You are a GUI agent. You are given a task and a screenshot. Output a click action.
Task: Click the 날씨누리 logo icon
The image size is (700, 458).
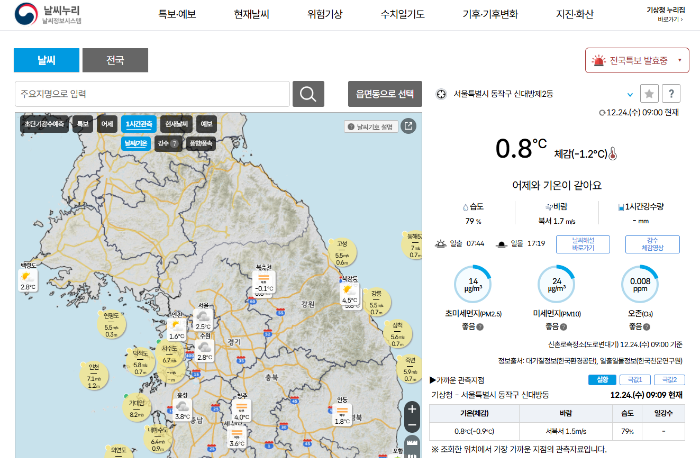click(x=26, y=14)
